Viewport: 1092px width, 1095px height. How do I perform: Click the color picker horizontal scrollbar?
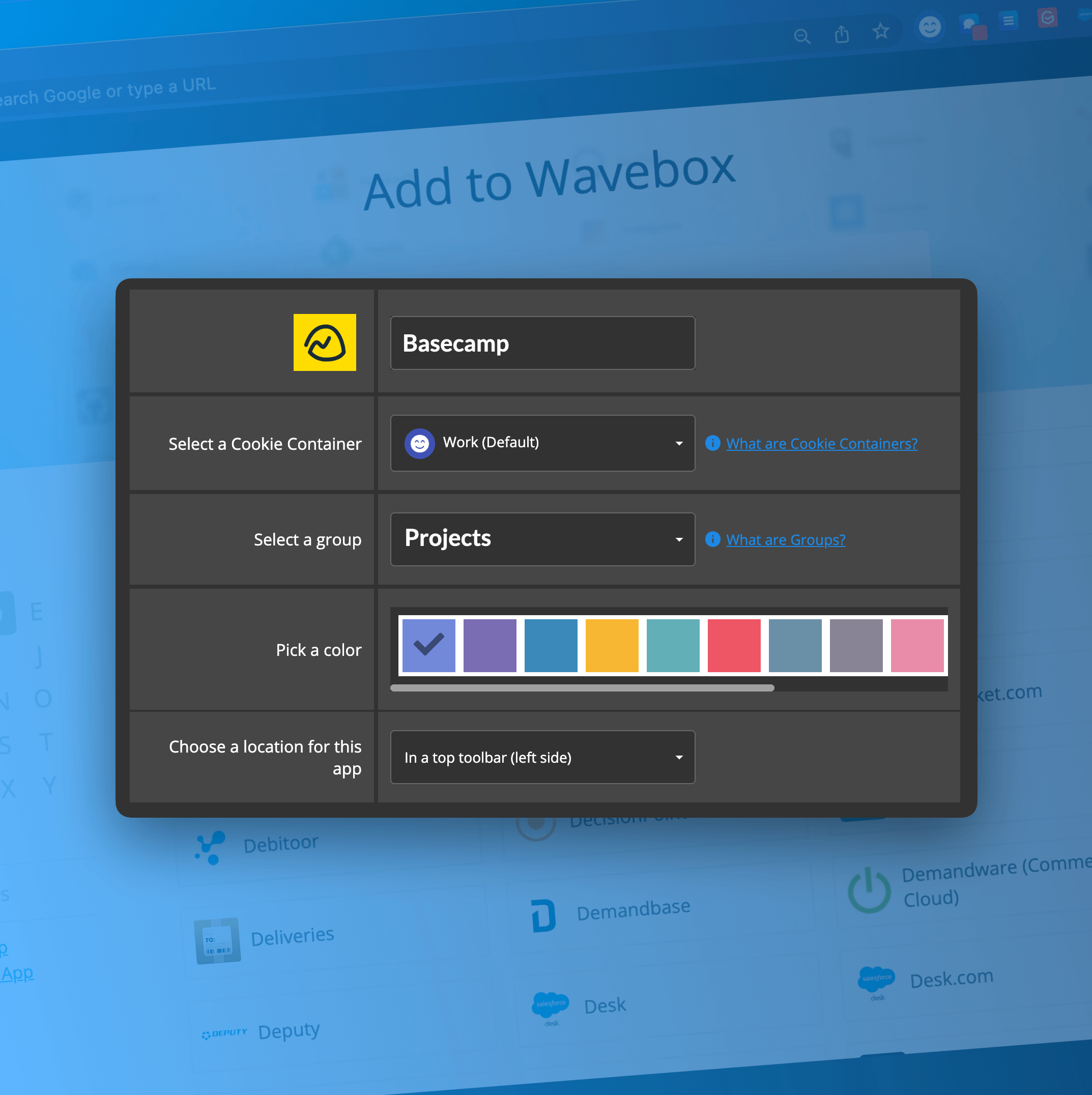point(582,687)
